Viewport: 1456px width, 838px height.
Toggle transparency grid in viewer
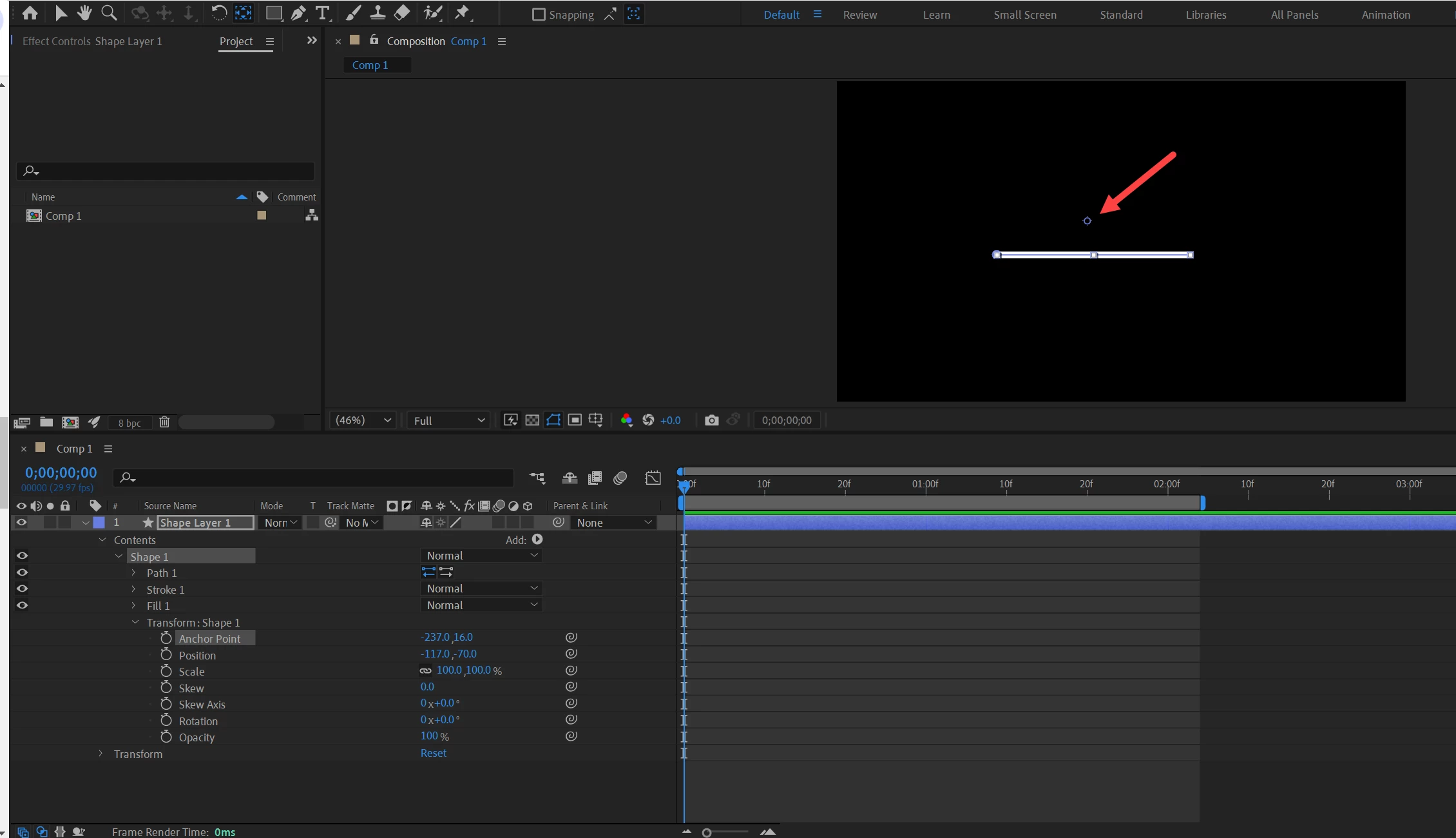pyautogui.click(x=532, y=420)
